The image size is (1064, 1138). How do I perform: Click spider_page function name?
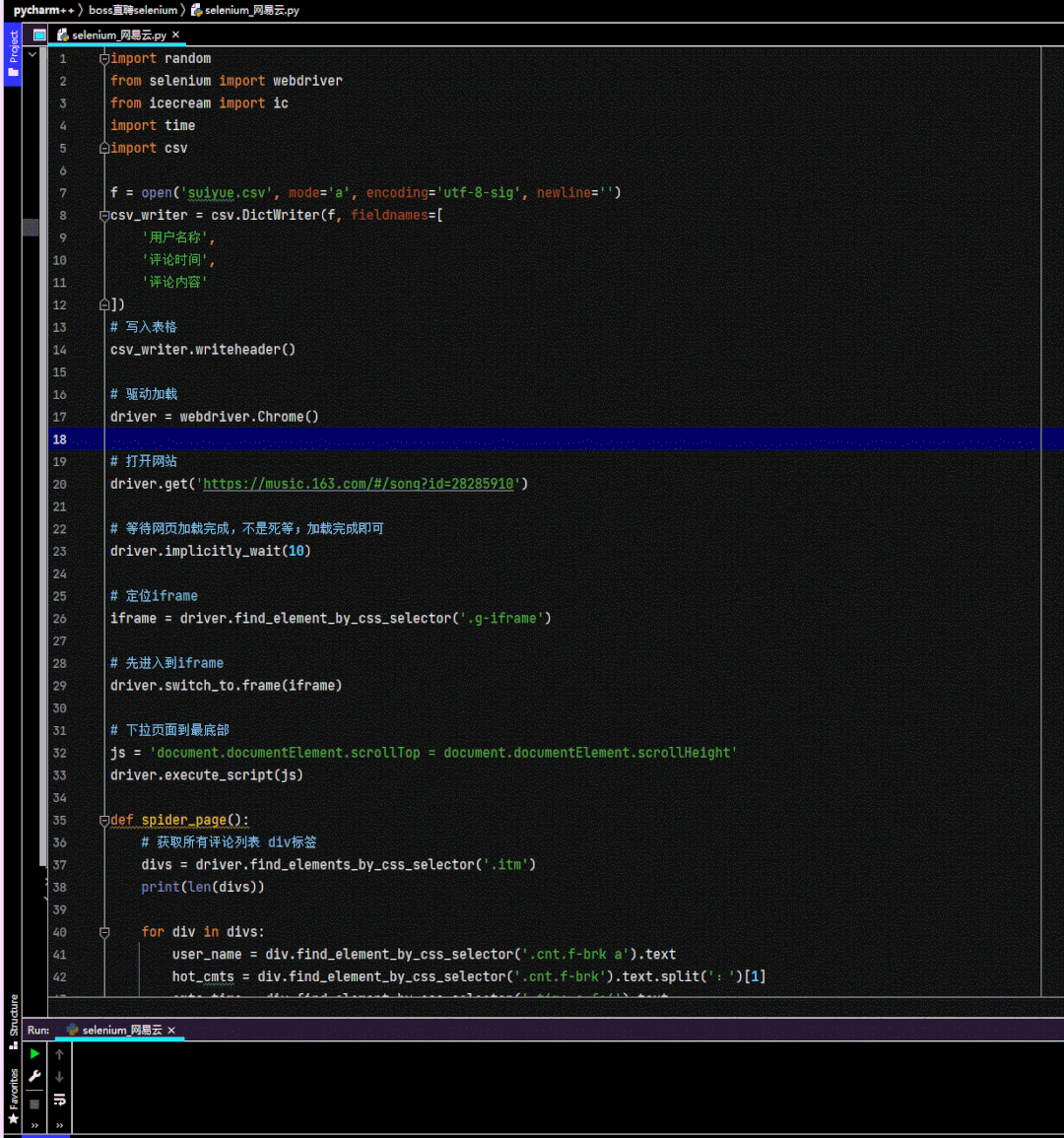pos(183,820)
